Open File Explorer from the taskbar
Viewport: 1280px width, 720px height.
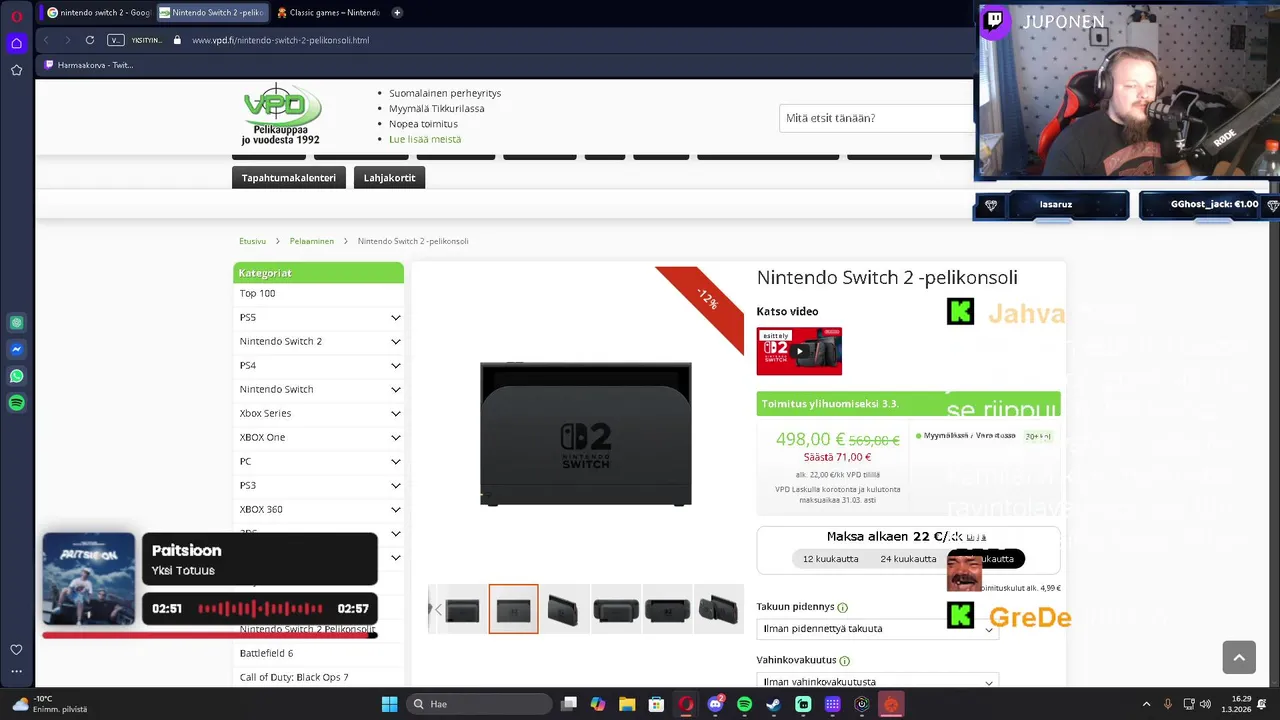click(627, 704)
